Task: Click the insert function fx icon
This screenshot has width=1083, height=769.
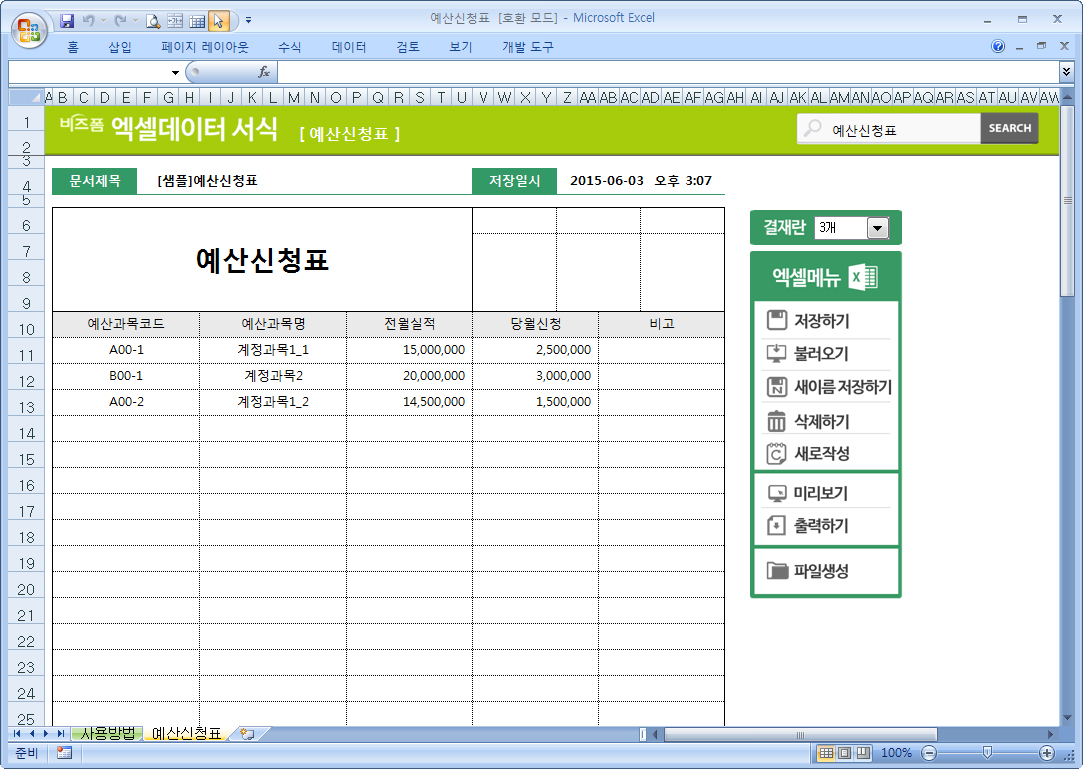Action: 264,72
